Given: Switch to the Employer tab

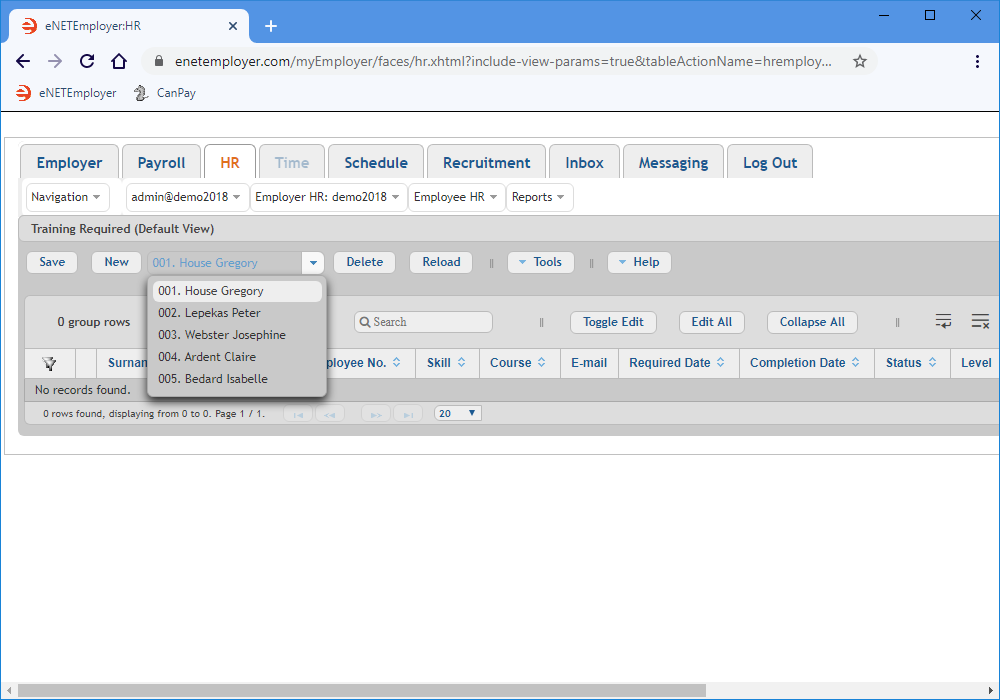Looking at the screenshot, I should pos(70,163).
